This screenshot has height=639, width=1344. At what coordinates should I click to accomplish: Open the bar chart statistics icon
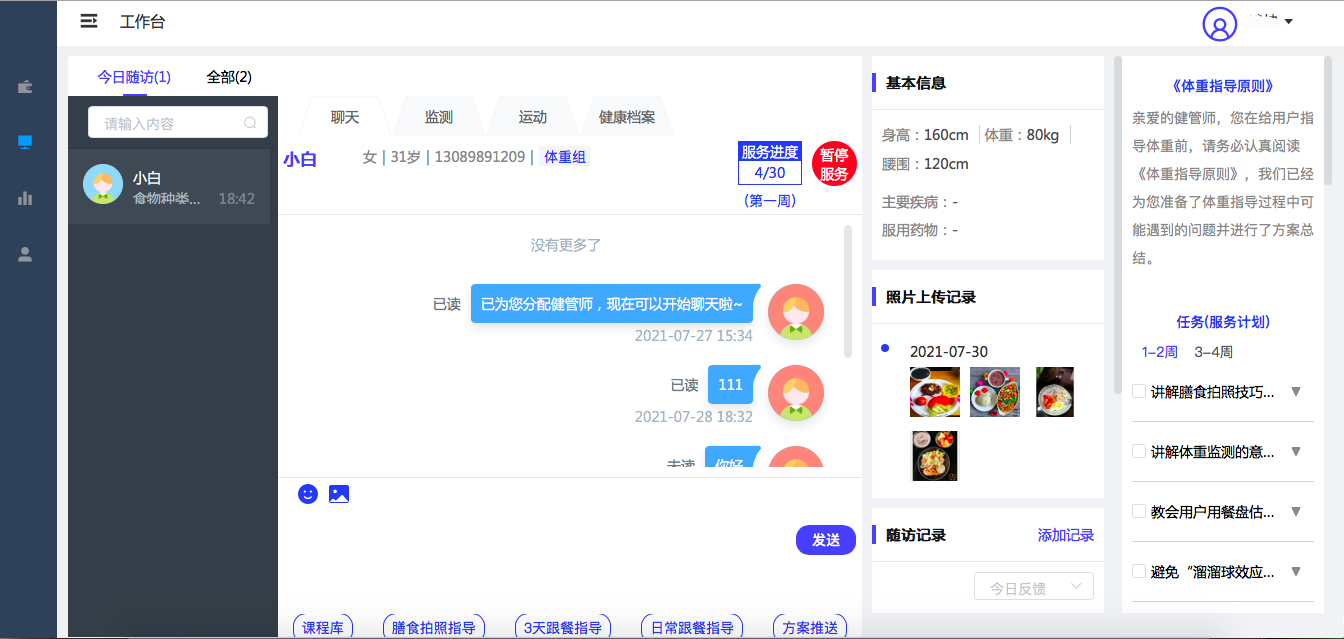(x=25, y=198)
